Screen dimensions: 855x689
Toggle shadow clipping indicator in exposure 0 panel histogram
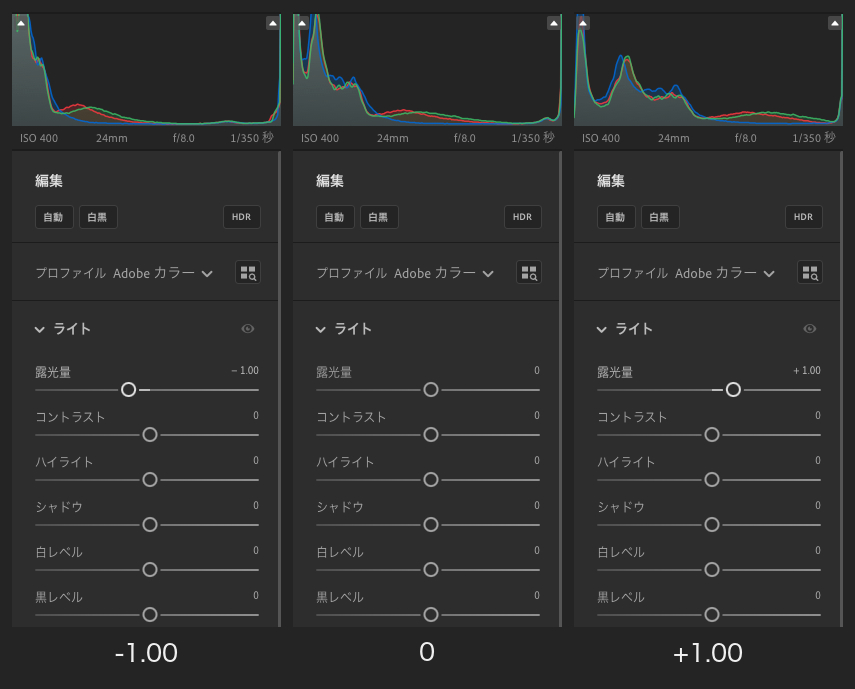pos(302,23)
